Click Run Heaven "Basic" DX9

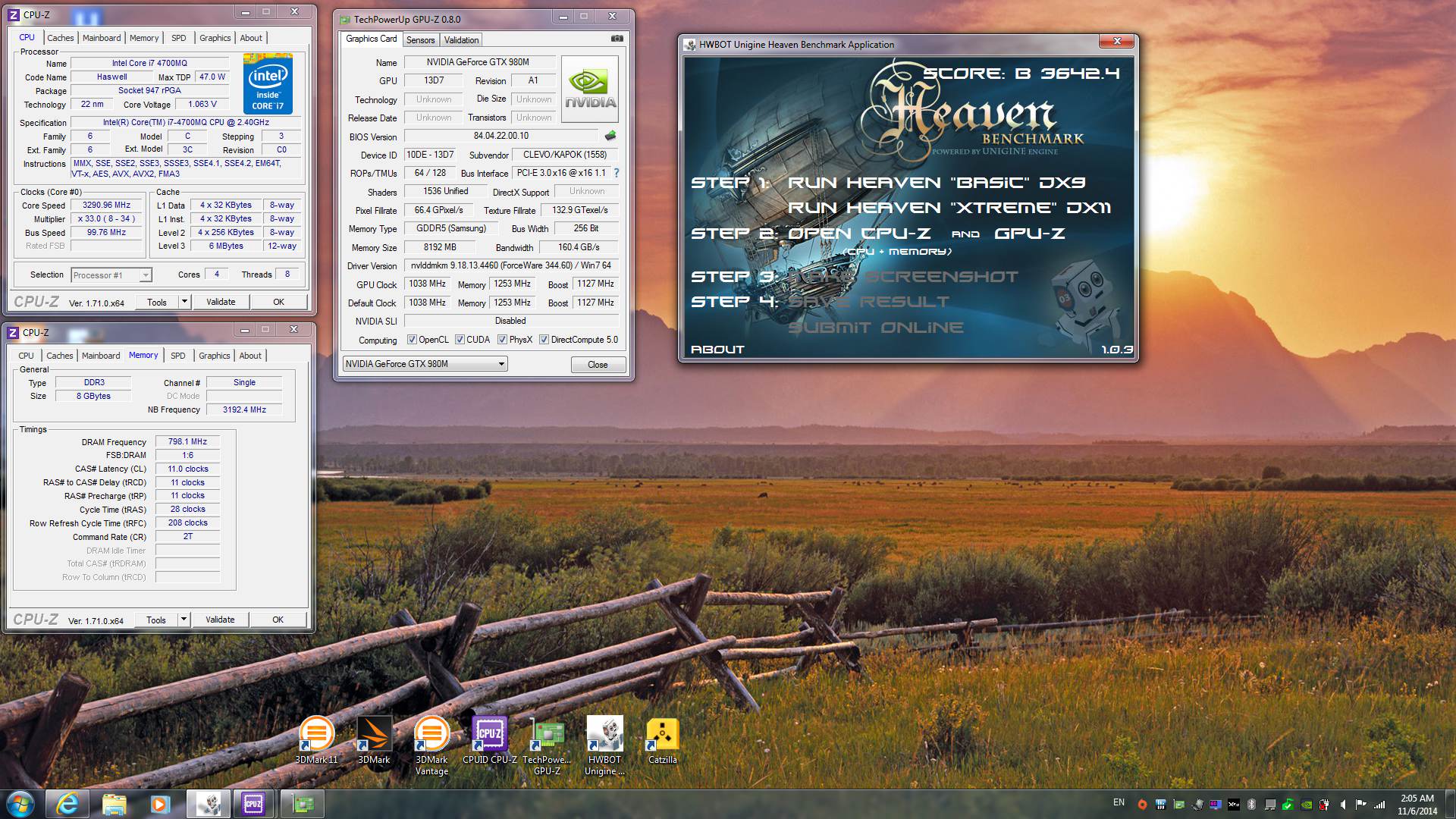(937, 183)
